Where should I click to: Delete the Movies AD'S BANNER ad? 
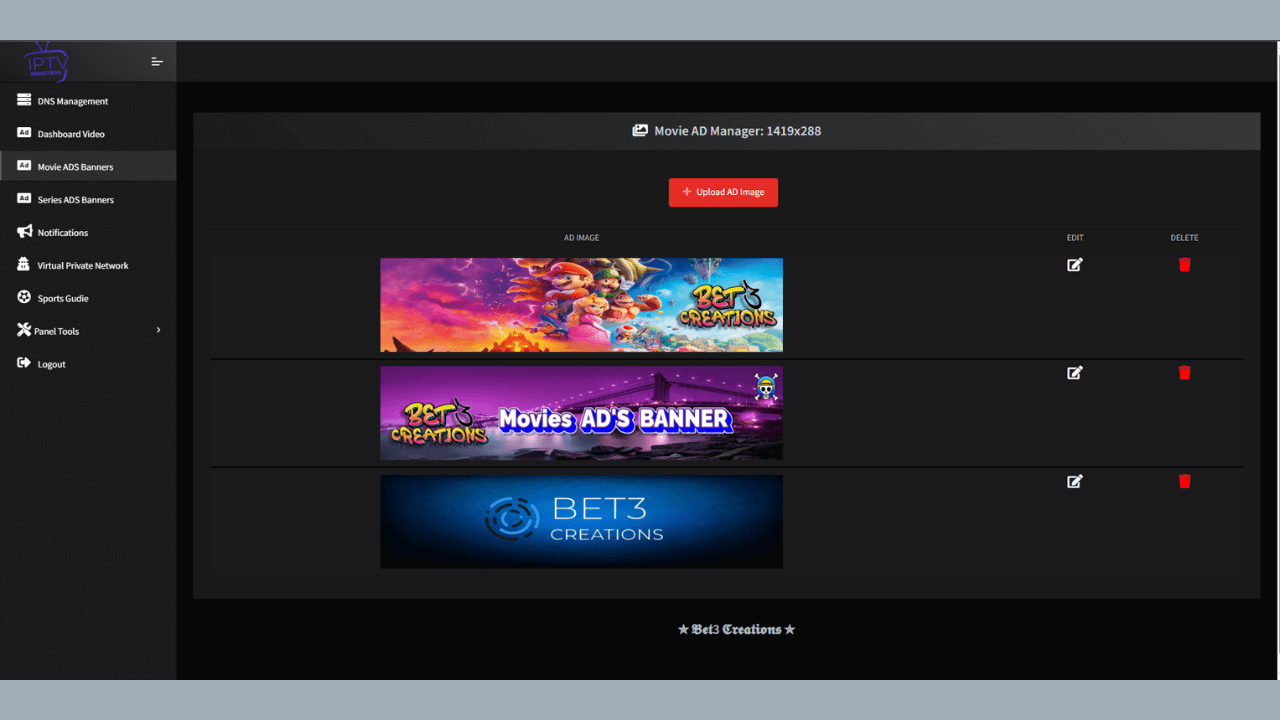click(x=1185, y=373)
